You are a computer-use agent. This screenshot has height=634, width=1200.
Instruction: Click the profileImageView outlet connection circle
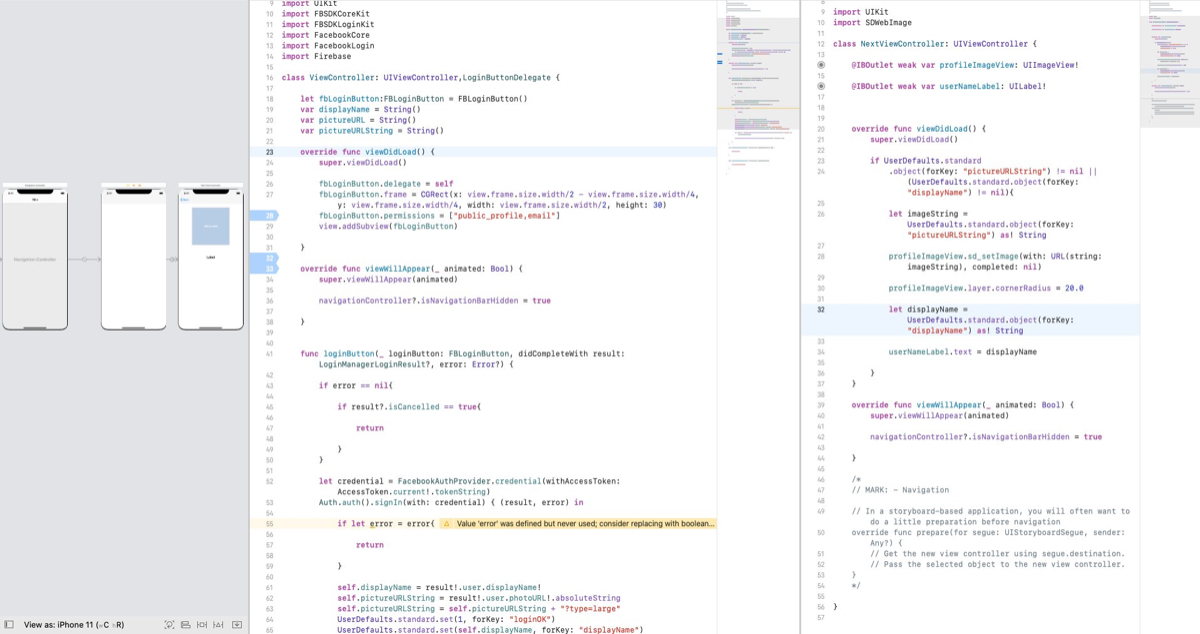[x=821, y=65]
